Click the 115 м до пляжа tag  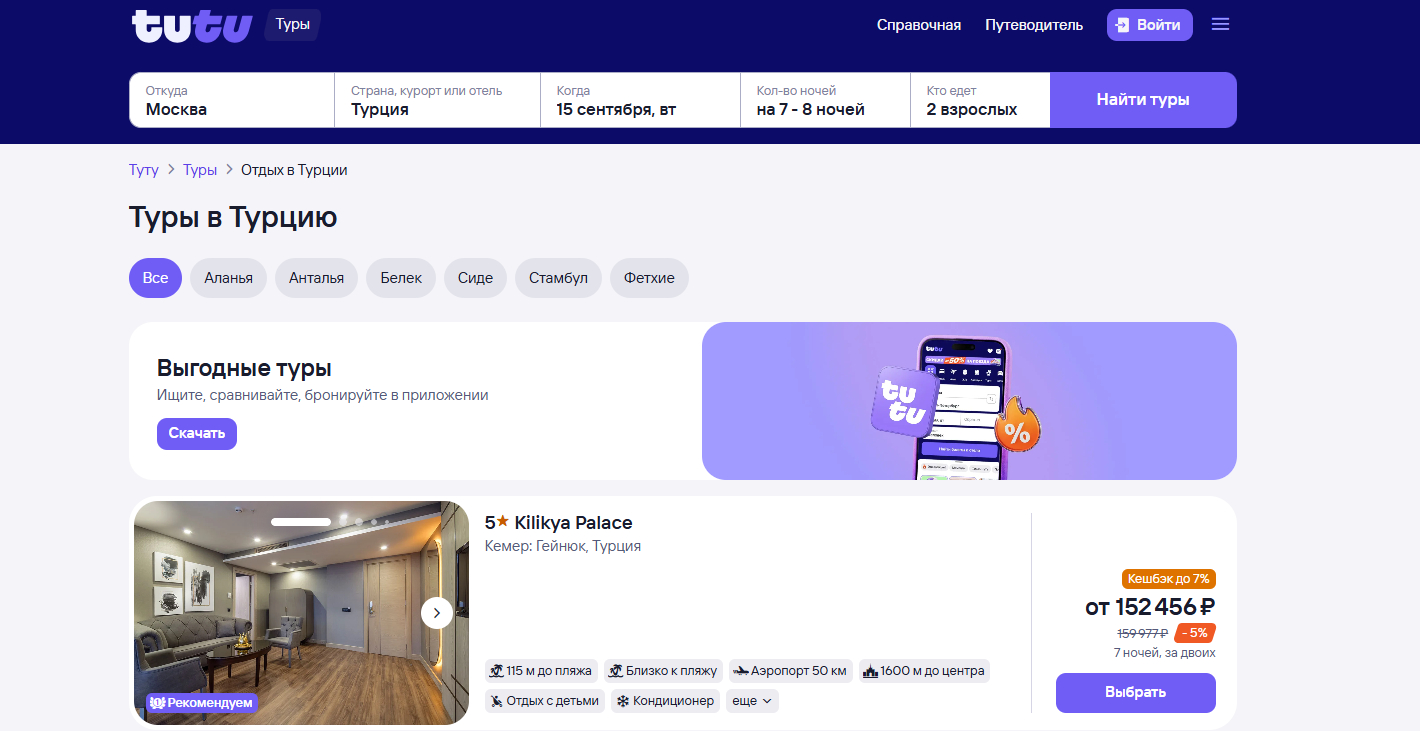(541, 671)
